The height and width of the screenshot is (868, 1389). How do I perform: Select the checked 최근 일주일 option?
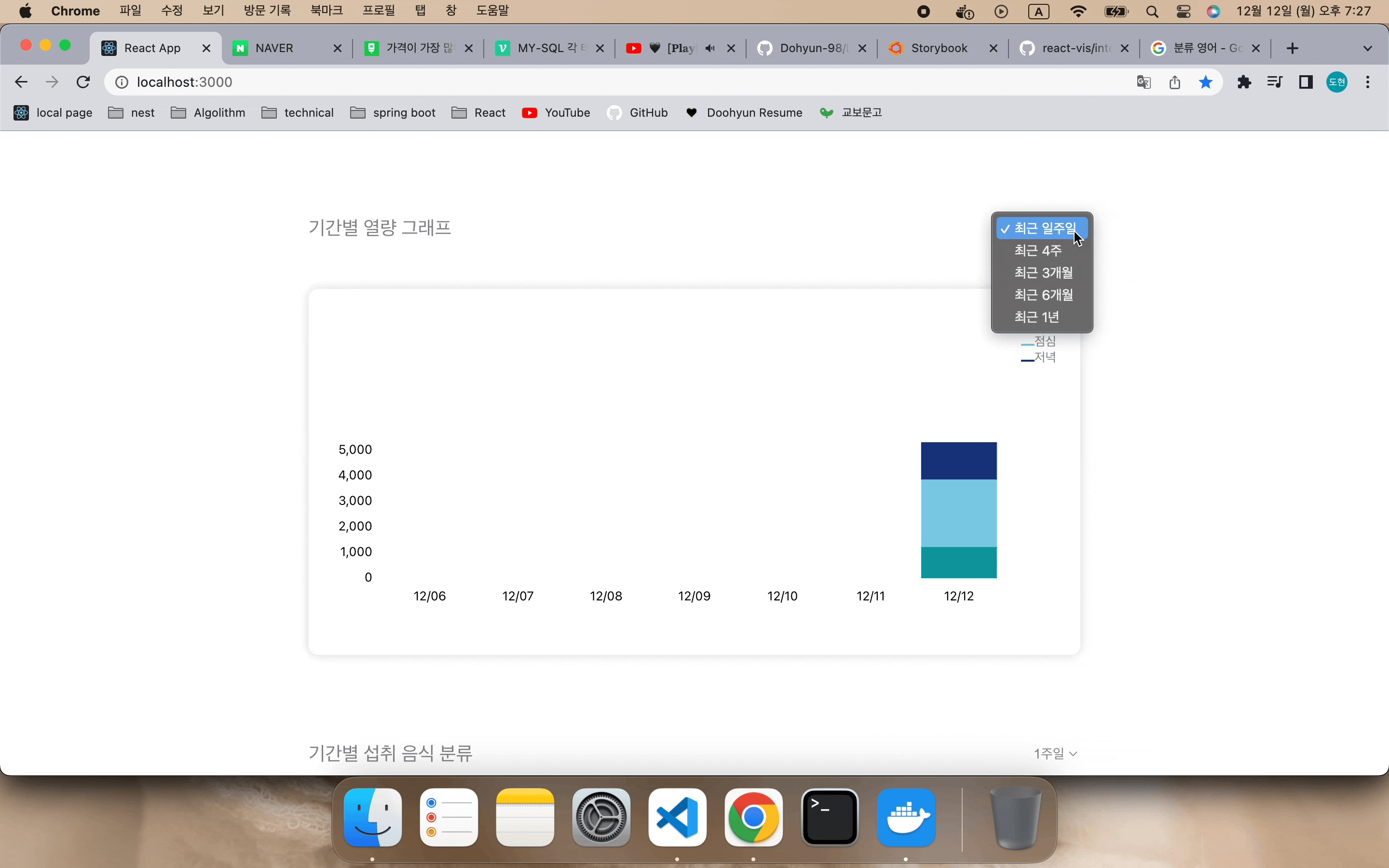pyautogui.click(x=1042, y=229)
